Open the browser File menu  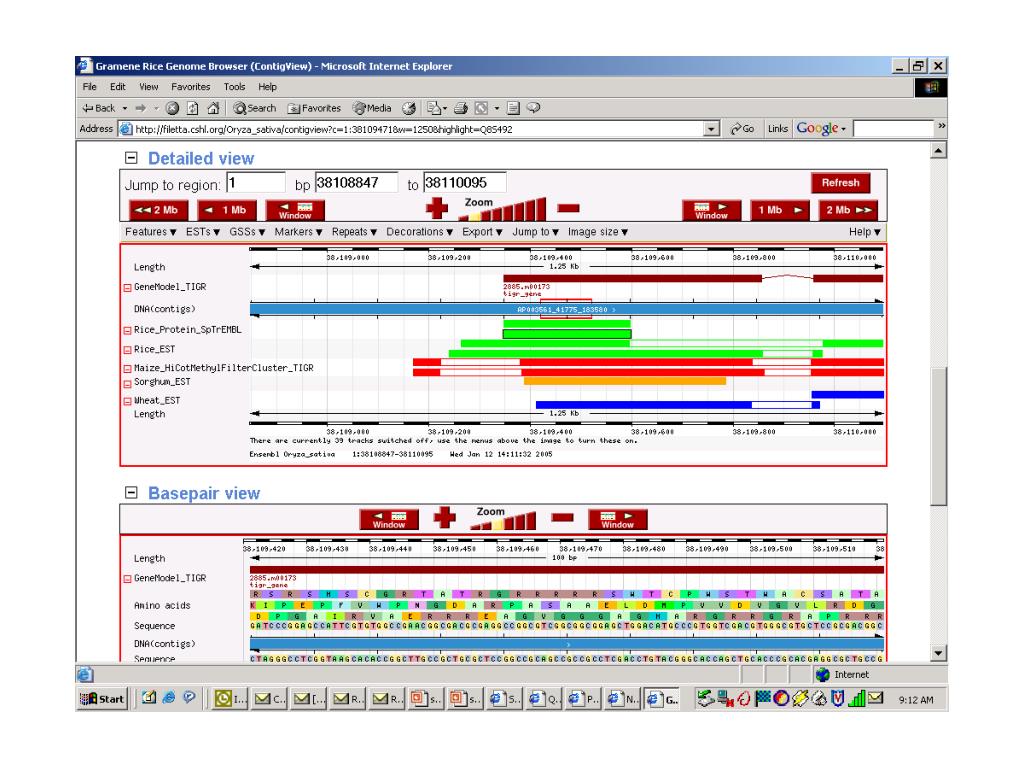(x=89, y=87)
